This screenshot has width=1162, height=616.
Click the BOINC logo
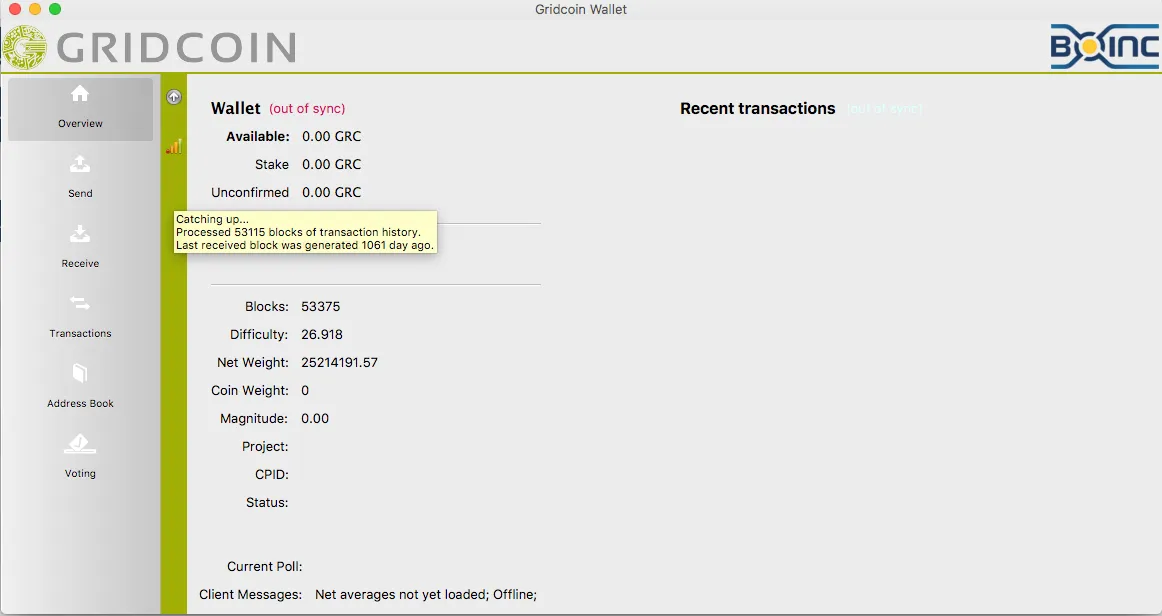click(x=1103, y=47)
